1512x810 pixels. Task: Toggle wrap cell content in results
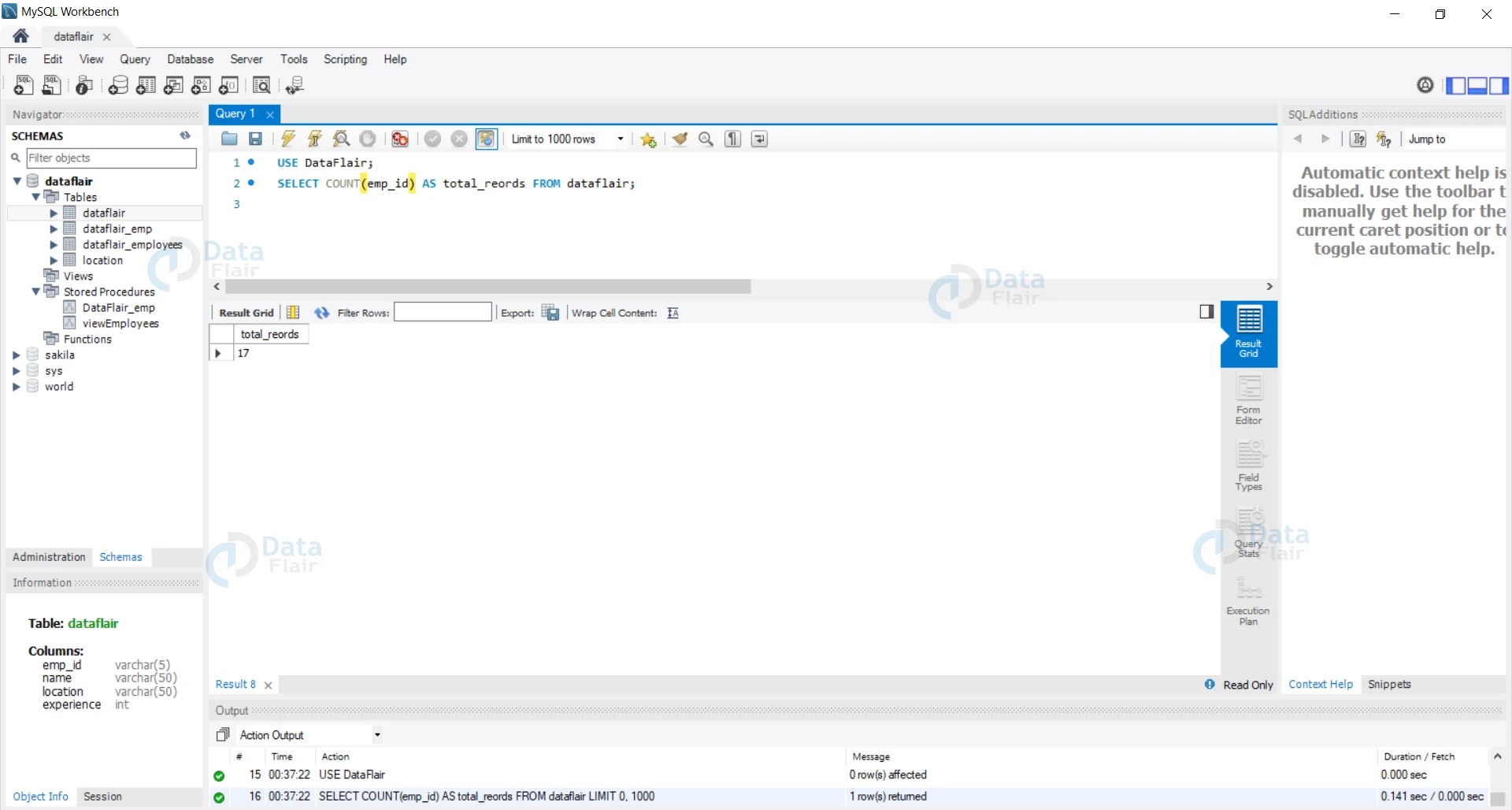pos(673,313)
